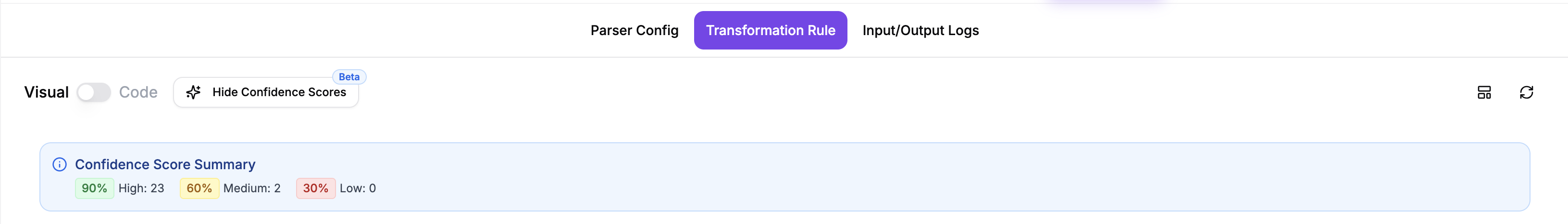Click the info icon beside Confidence Score Summary

click(60, 164)
